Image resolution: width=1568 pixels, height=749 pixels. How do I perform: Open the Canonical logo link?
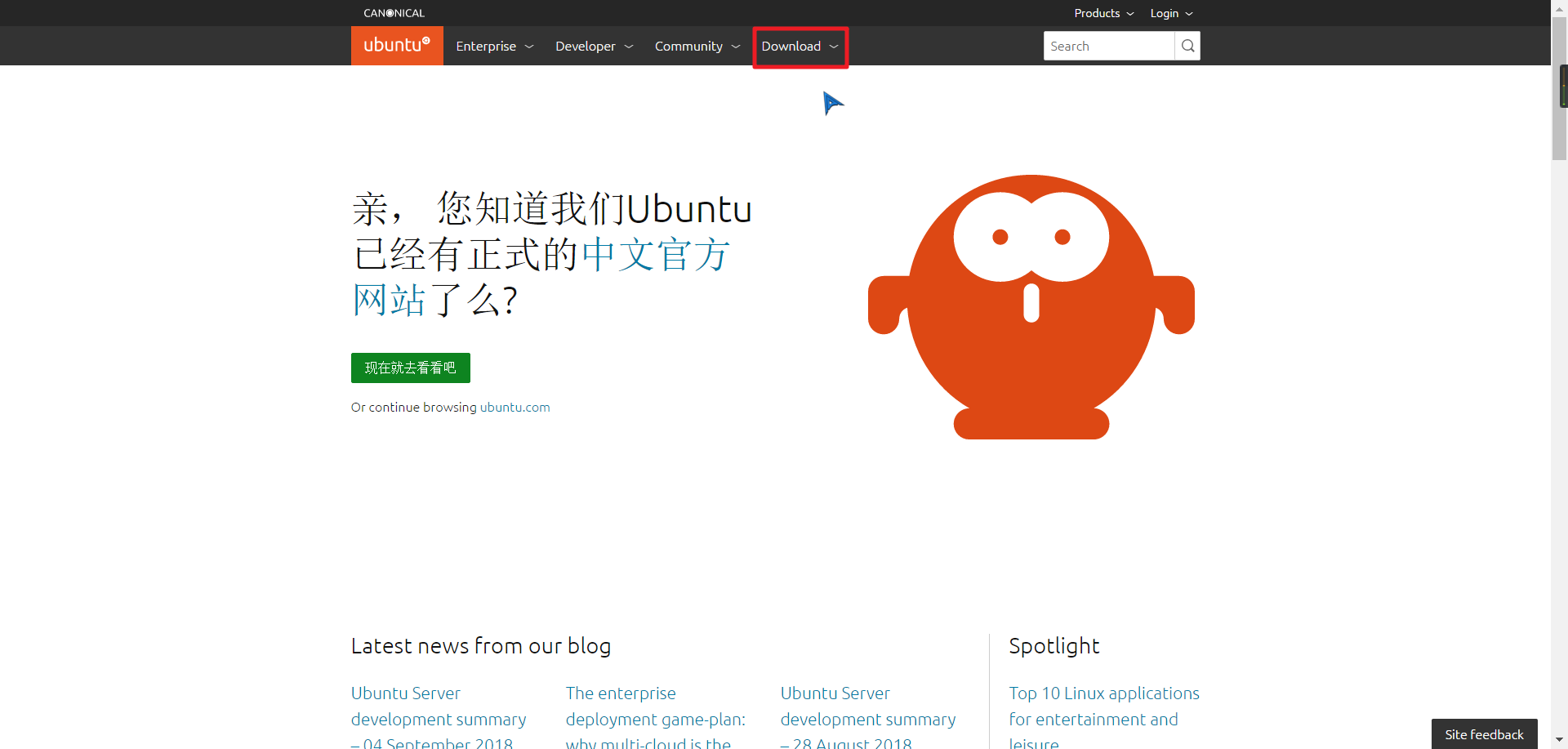394,13
